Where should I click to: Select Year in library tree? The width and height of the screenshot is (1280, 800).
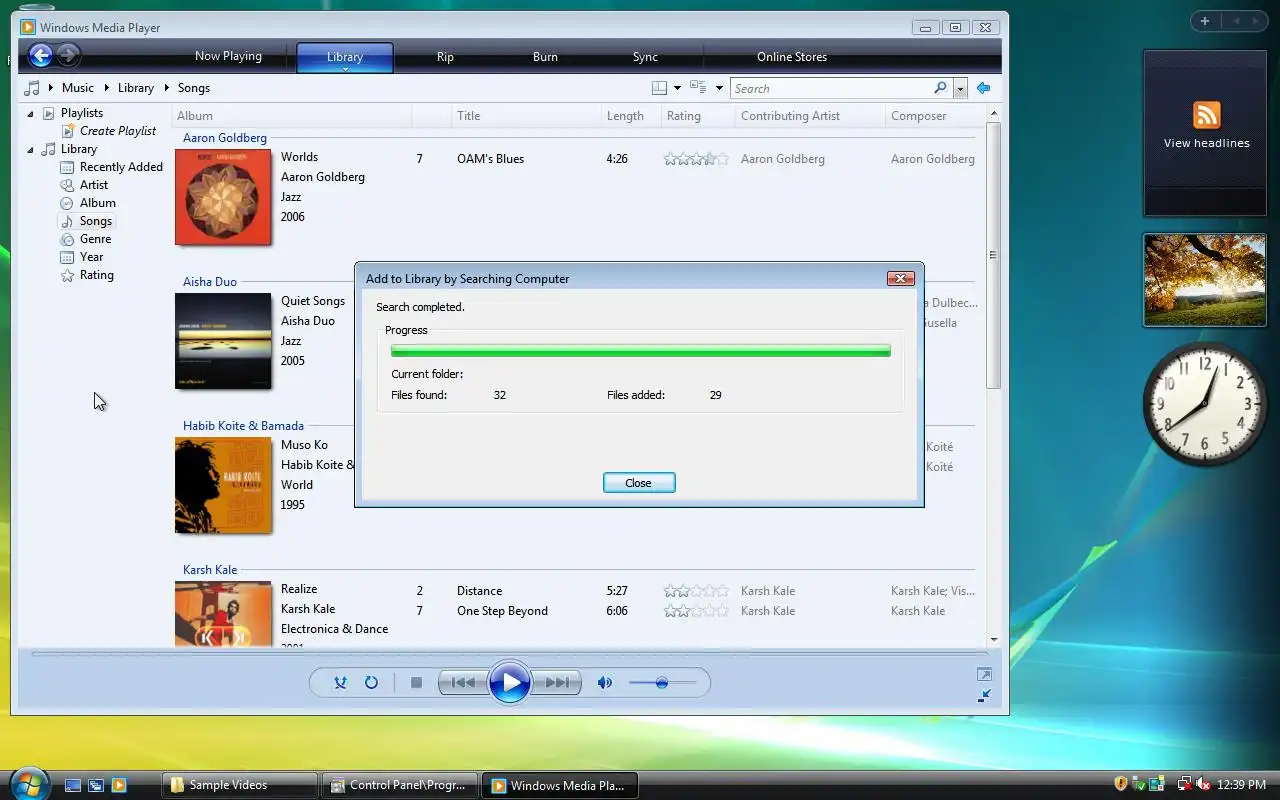click(x=91, y=257)
